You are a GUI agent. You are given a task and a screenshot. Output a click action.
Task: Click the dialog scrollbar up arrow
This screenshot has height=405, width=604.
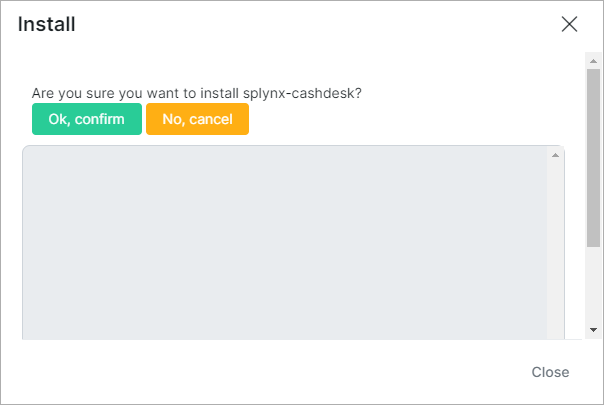tap(593, 61)
